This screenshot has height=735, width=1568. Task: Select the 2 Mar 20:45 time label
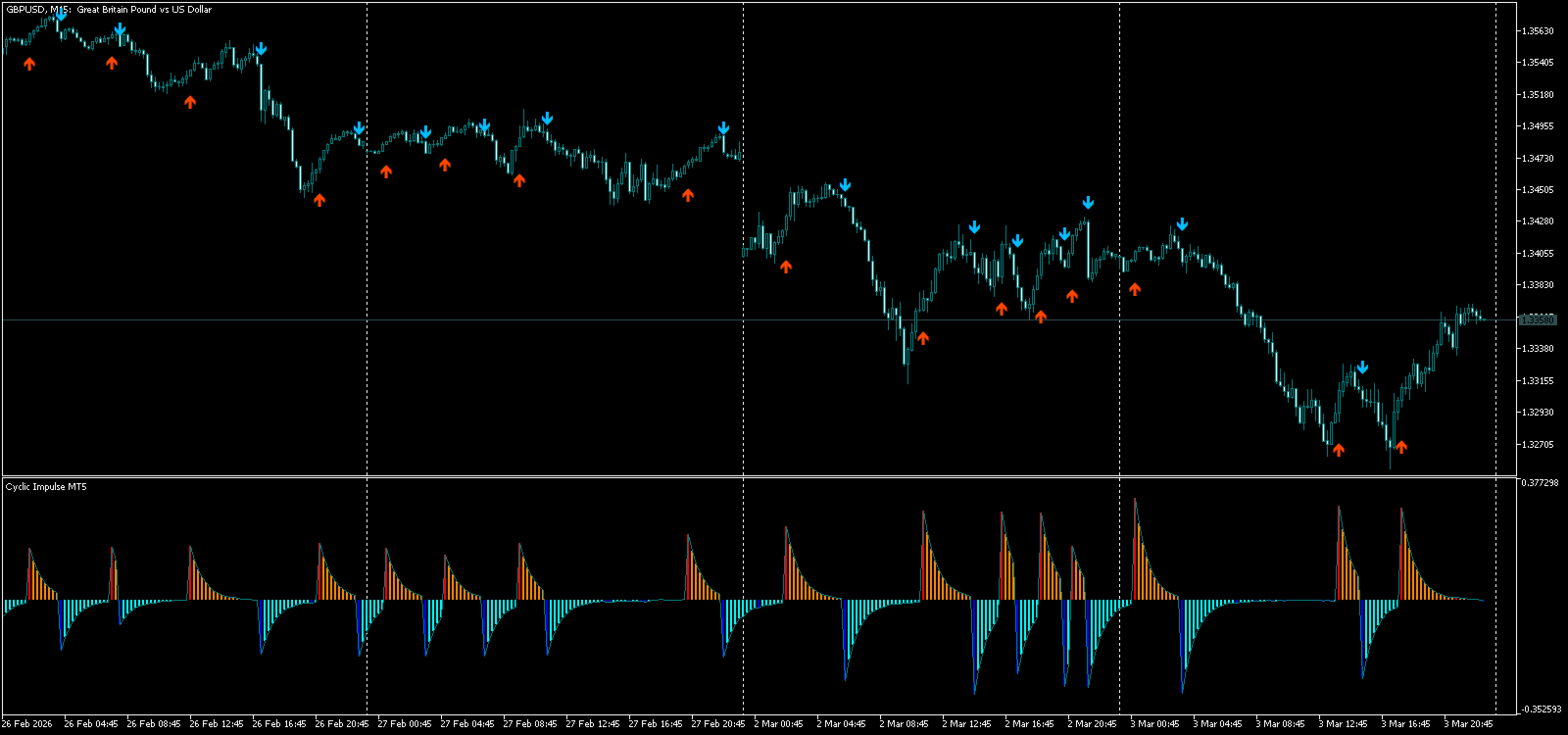(x=1092, y=724)
